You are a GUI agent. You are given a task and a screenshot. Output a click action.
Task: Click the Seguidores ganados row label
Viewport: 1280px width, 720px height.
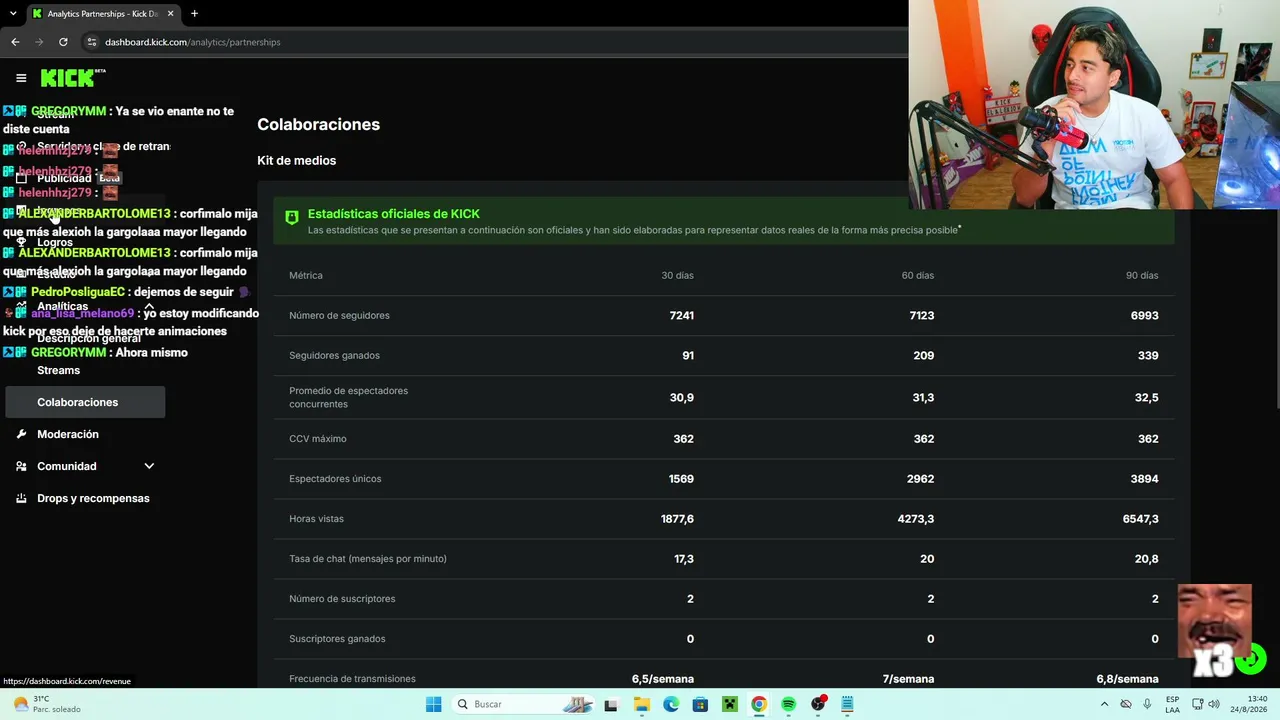[x=334, y=355]
